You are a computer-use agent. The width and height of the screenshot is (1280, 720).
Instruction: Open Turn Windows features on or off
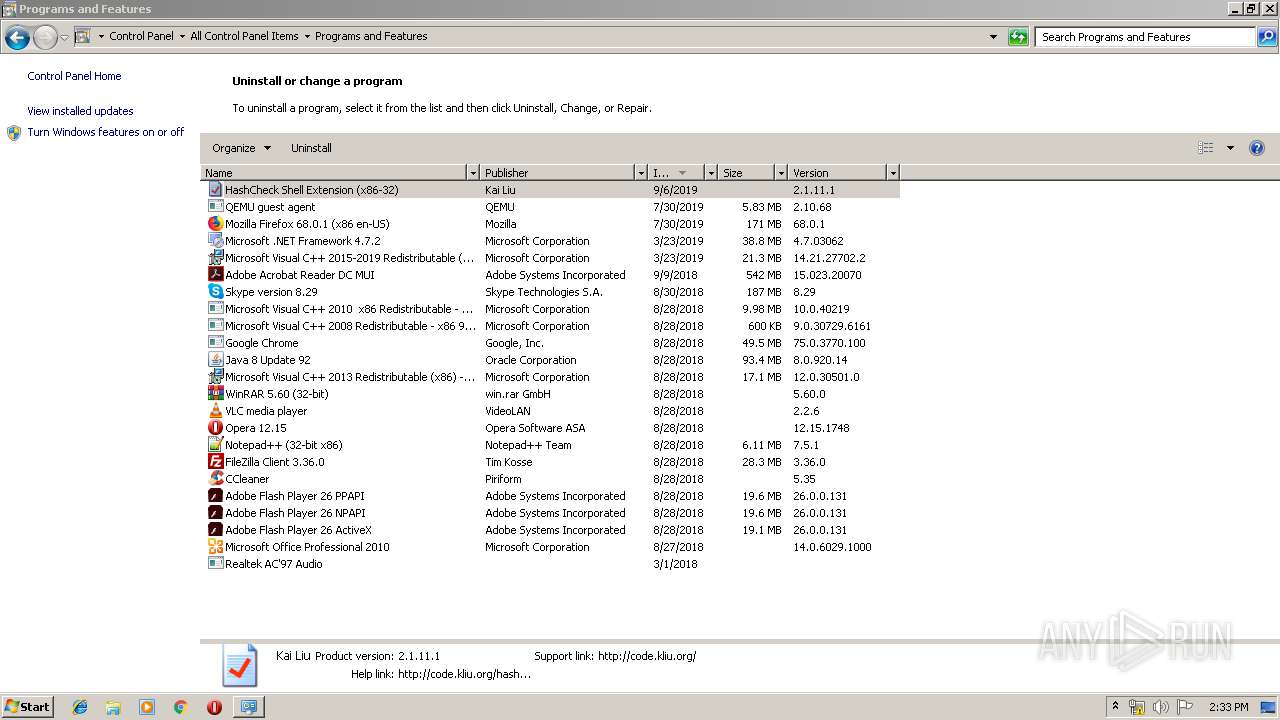[x=105, y=132]
